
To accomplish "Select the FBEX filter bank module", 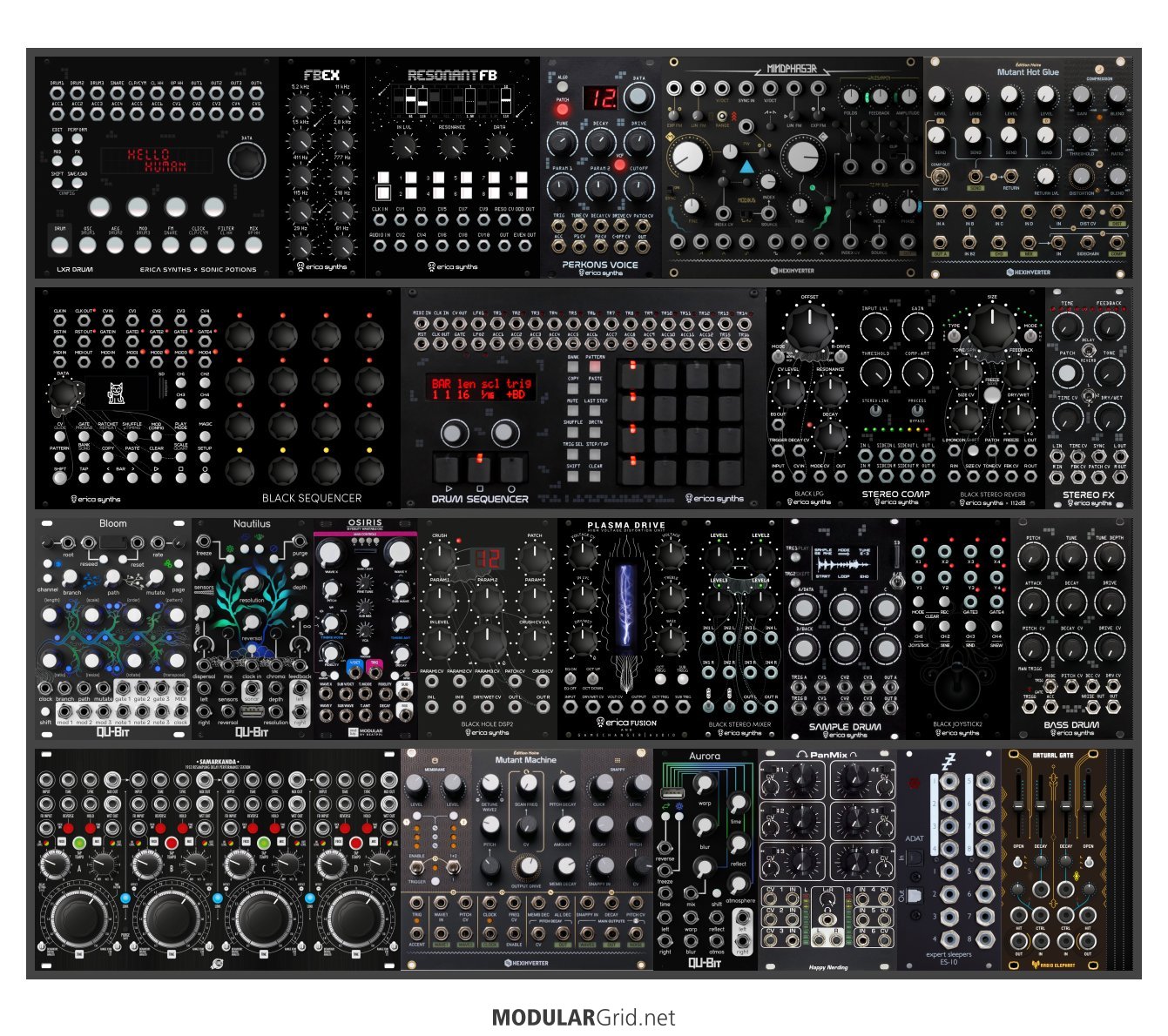I will pos(322,167).
